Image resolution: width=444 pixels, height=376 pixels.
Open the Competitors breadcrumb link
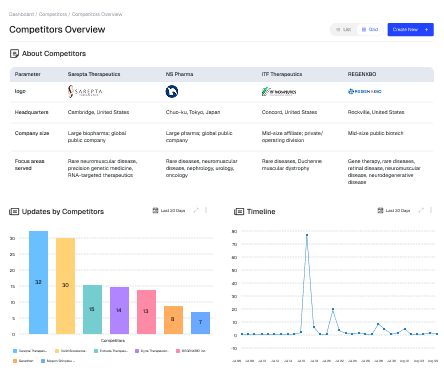pos(53,14)
